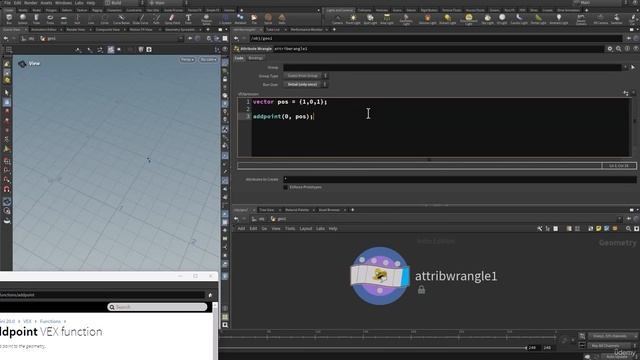Click the help browser vertical scrollbar
Image resolution: width=640 pixels, height=360 pixels.
click(215, 331)
